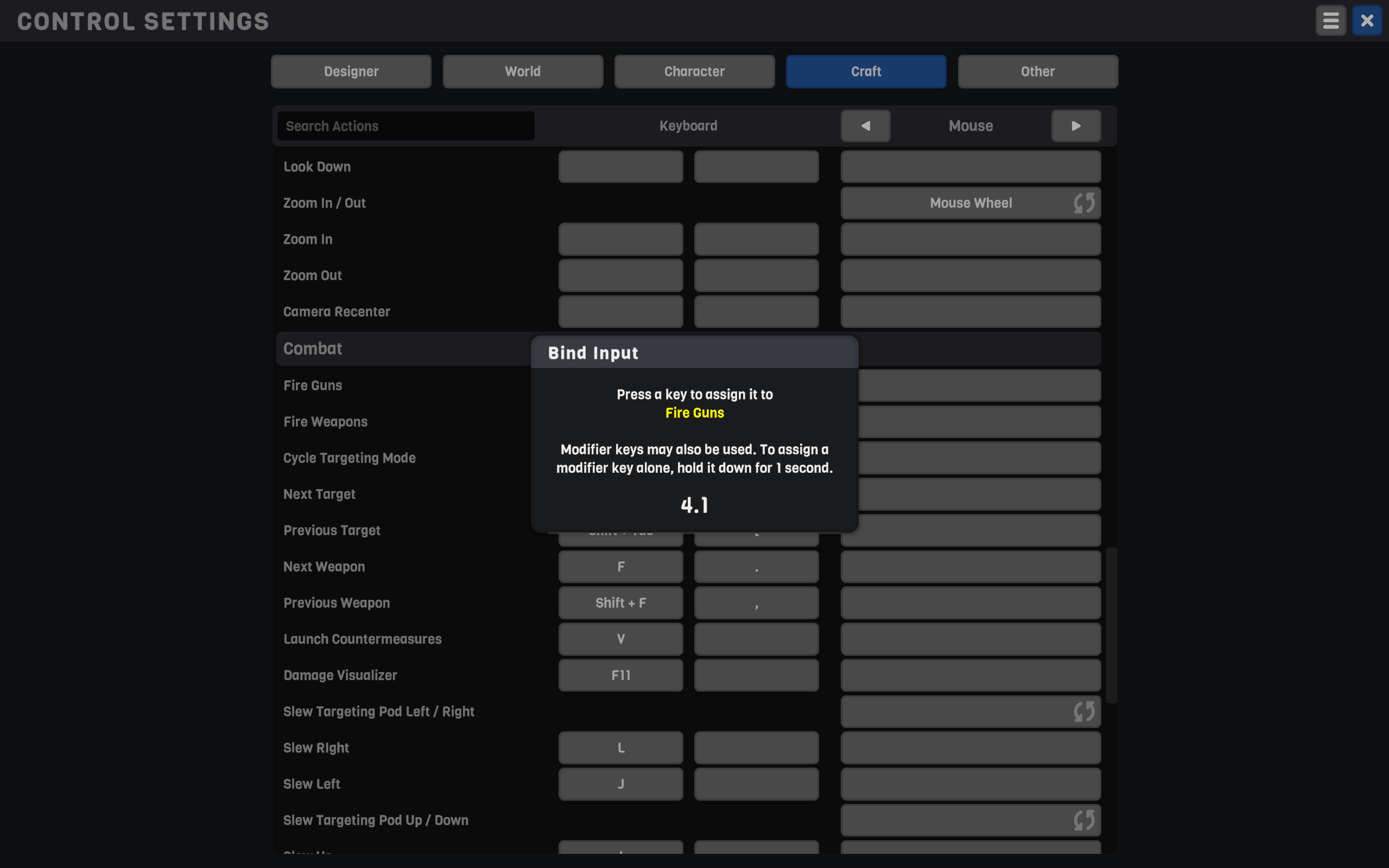Open the World tab
1389x868 pixels.
pyautogui.click(x=522, y=71)
